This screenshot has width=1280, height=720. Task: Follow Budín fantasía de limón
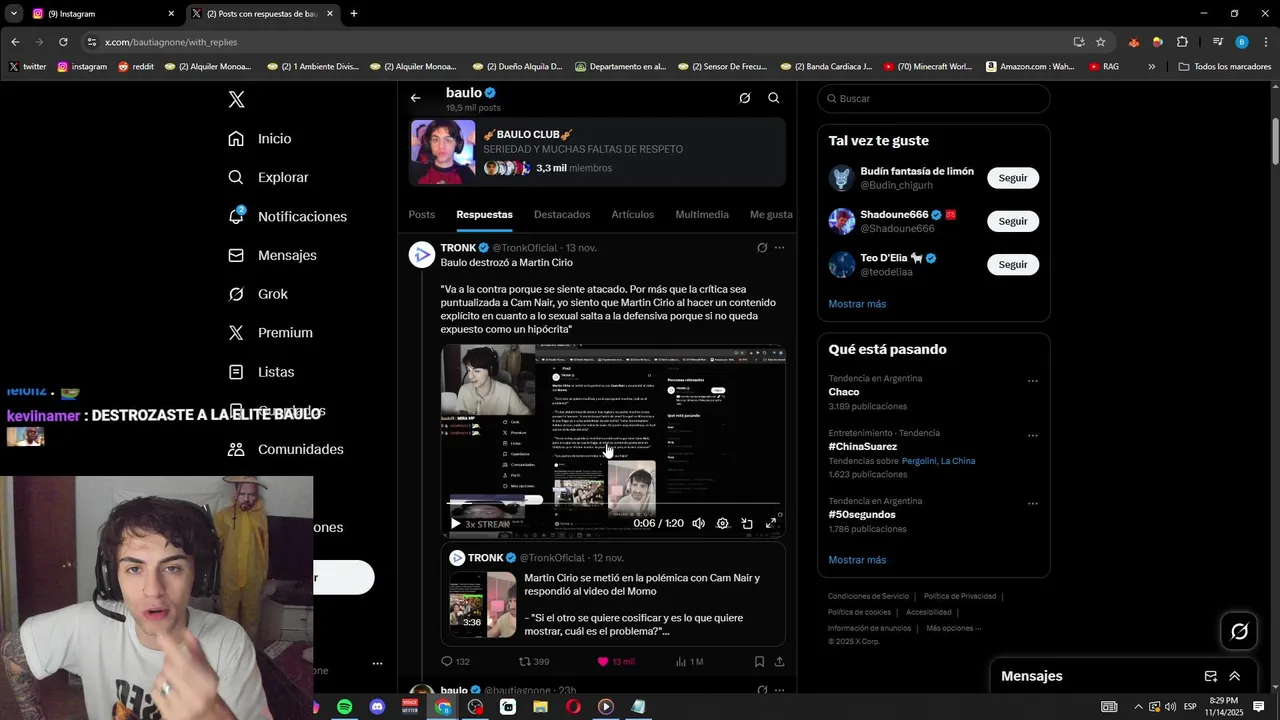tap(1013, 178)
